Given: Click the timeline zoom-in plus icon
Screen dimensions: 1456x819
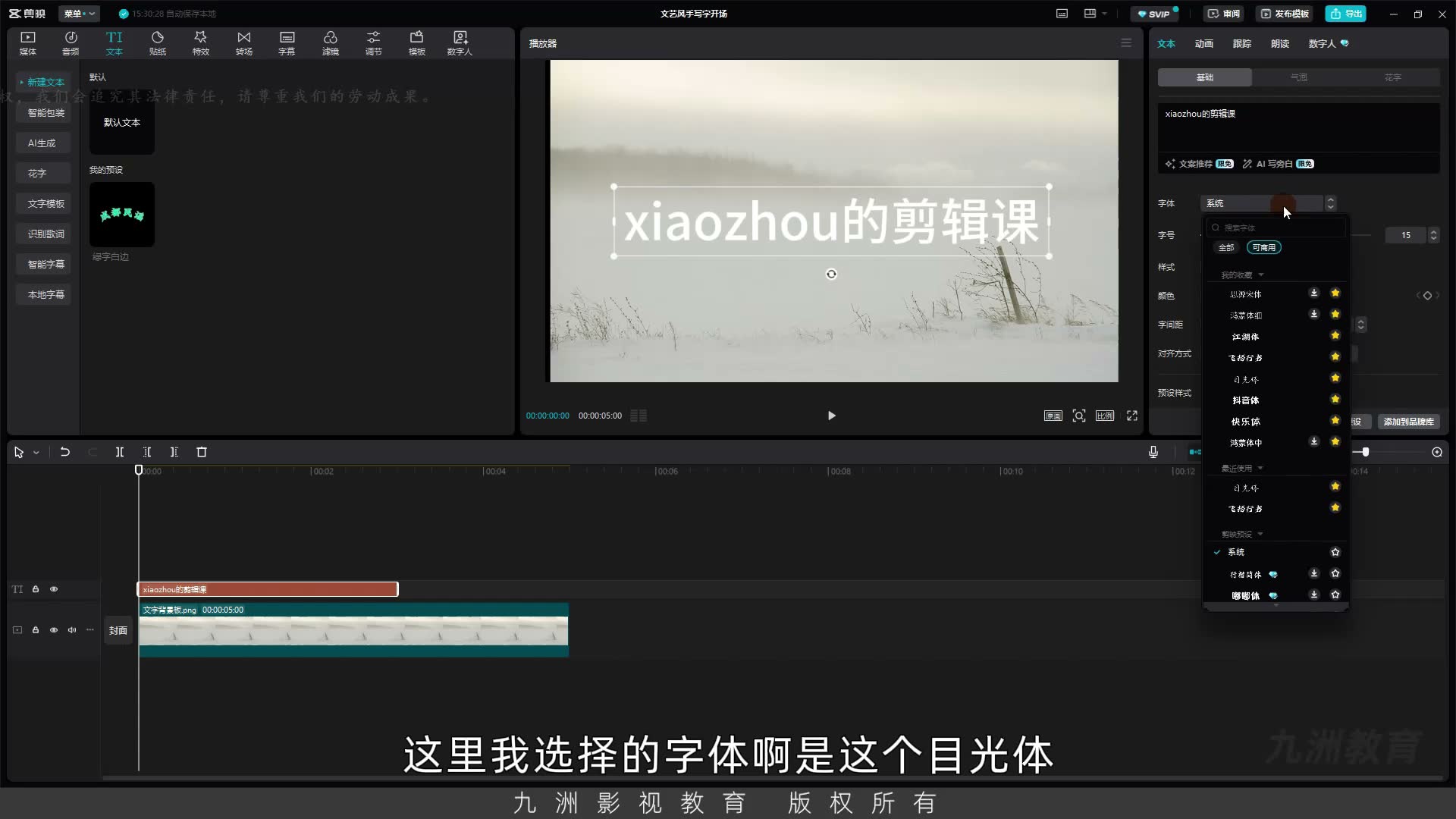Looking at the screenshot, I should 1437,452.
